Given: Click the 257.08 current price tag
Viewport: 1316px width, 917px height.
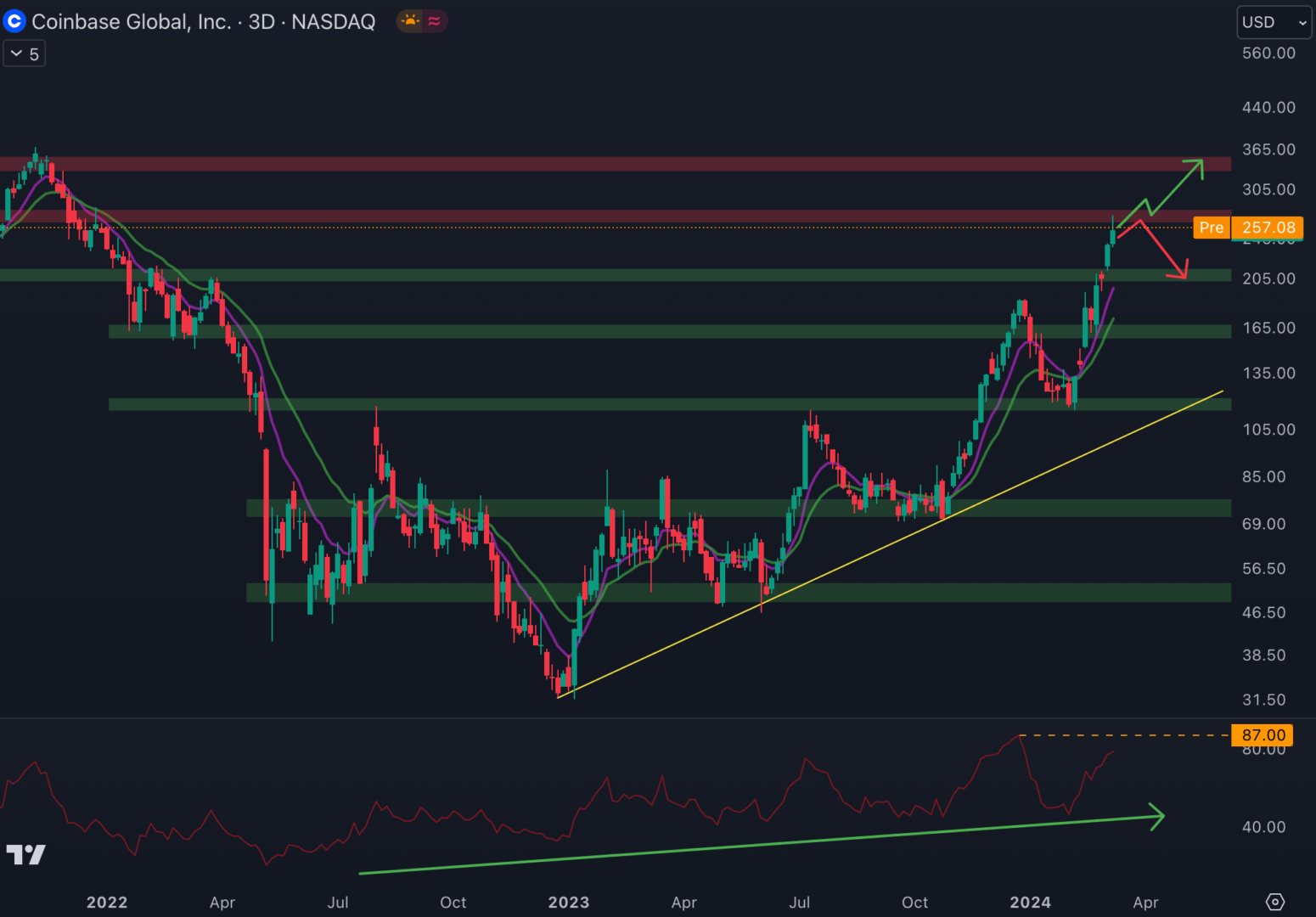Looking at the screenshot, I should pyautogui.click(x=1268, y=228).
